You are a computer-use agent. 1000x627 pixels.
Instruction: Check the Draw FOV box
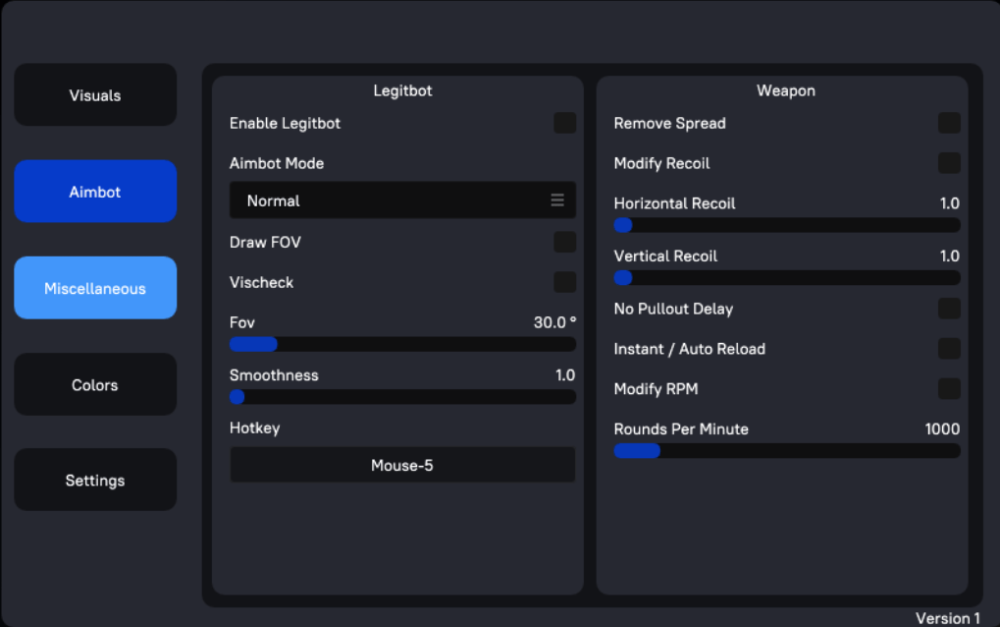[x=565, y=242]
